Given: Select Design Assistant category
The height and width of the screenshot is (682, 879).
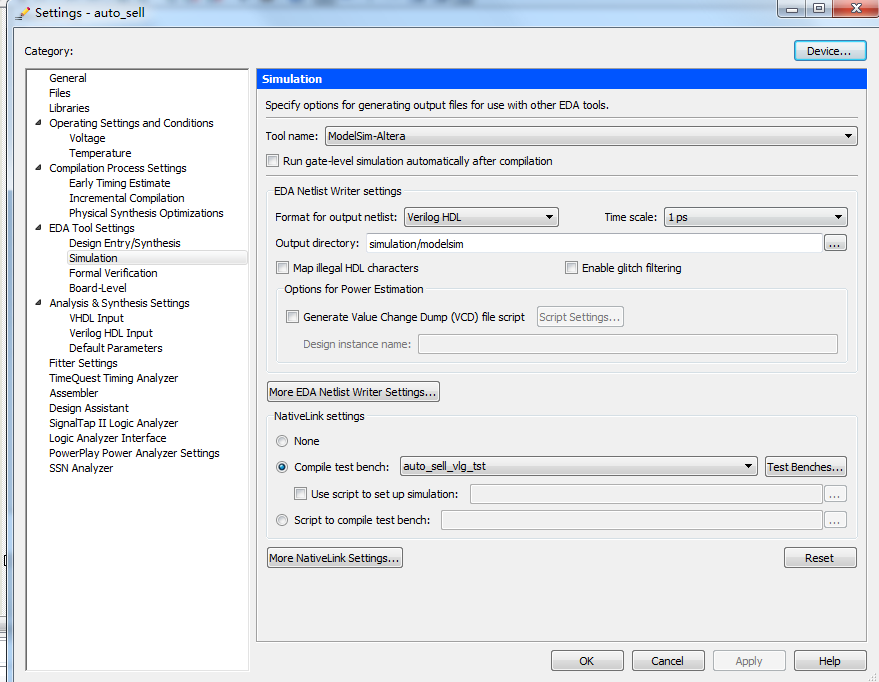Looking at the screenshot, I should [89, 409].
